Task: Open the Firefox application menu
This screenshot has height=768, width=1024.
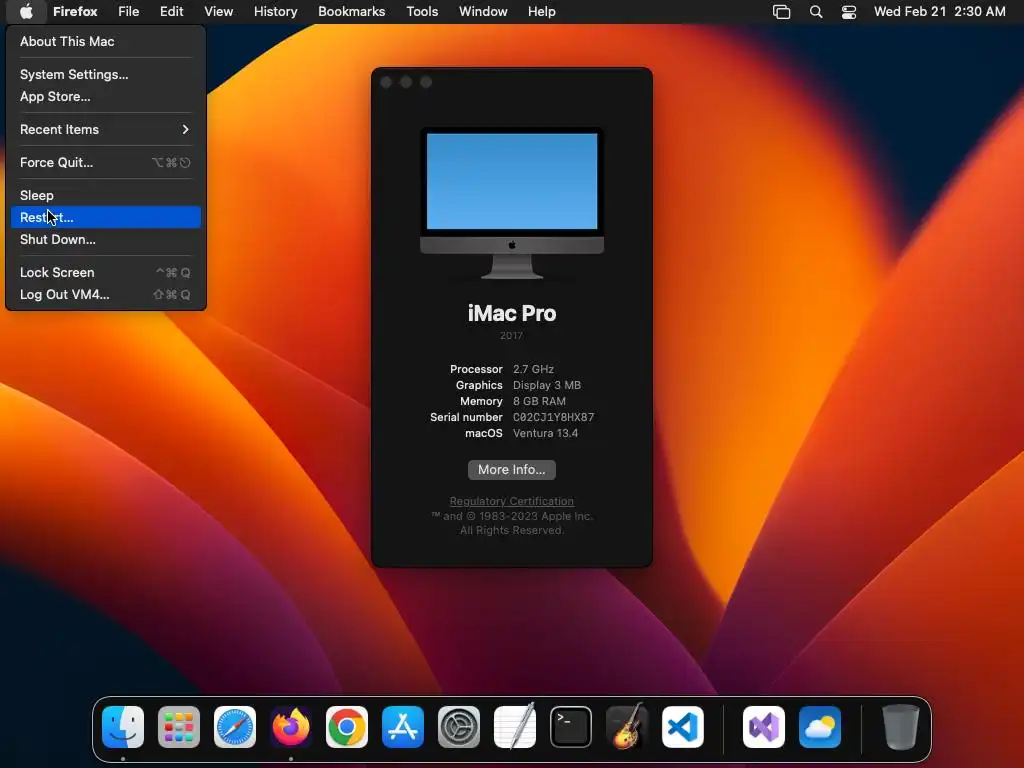Action: pyautogui.click(x=75, y=12)
